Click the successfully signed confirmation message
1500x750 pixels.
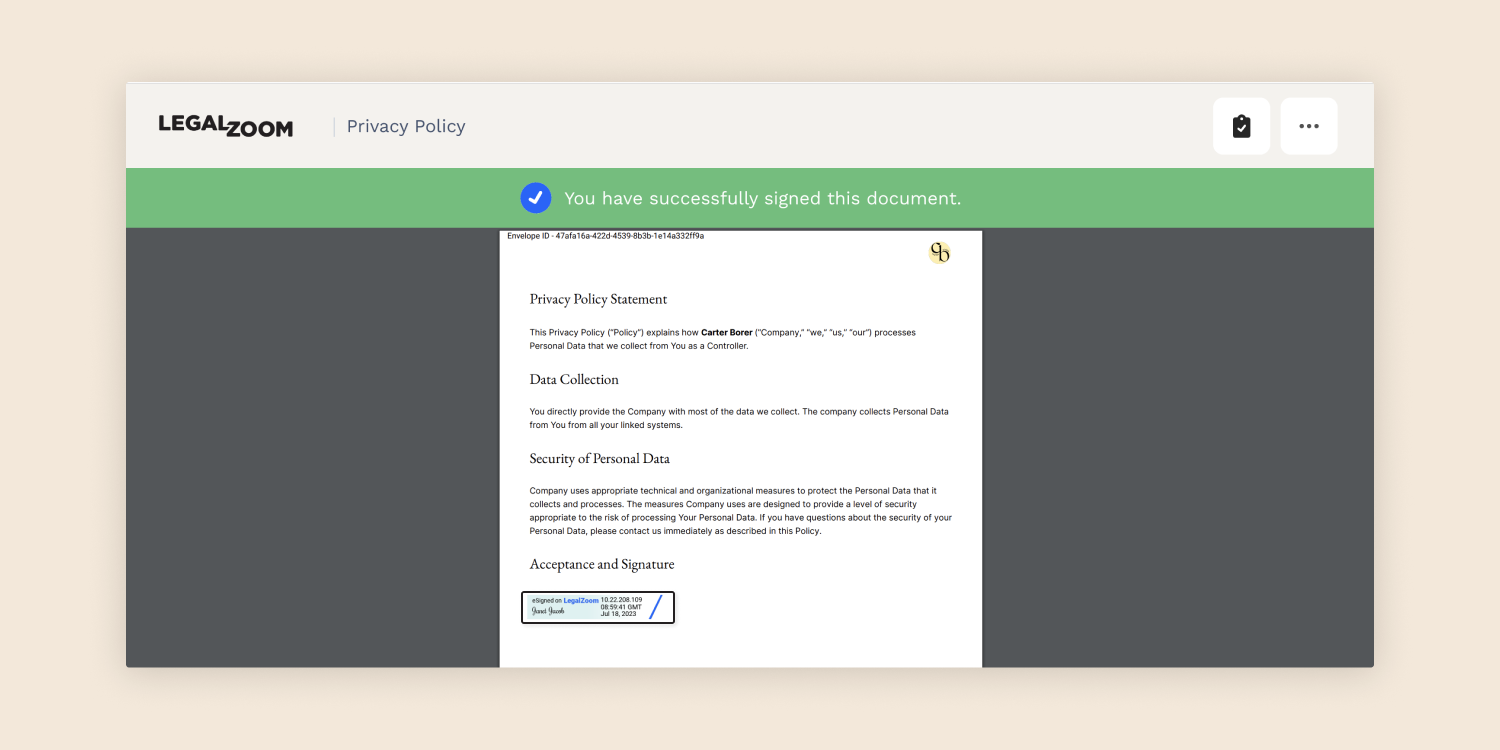coord(762,198)
